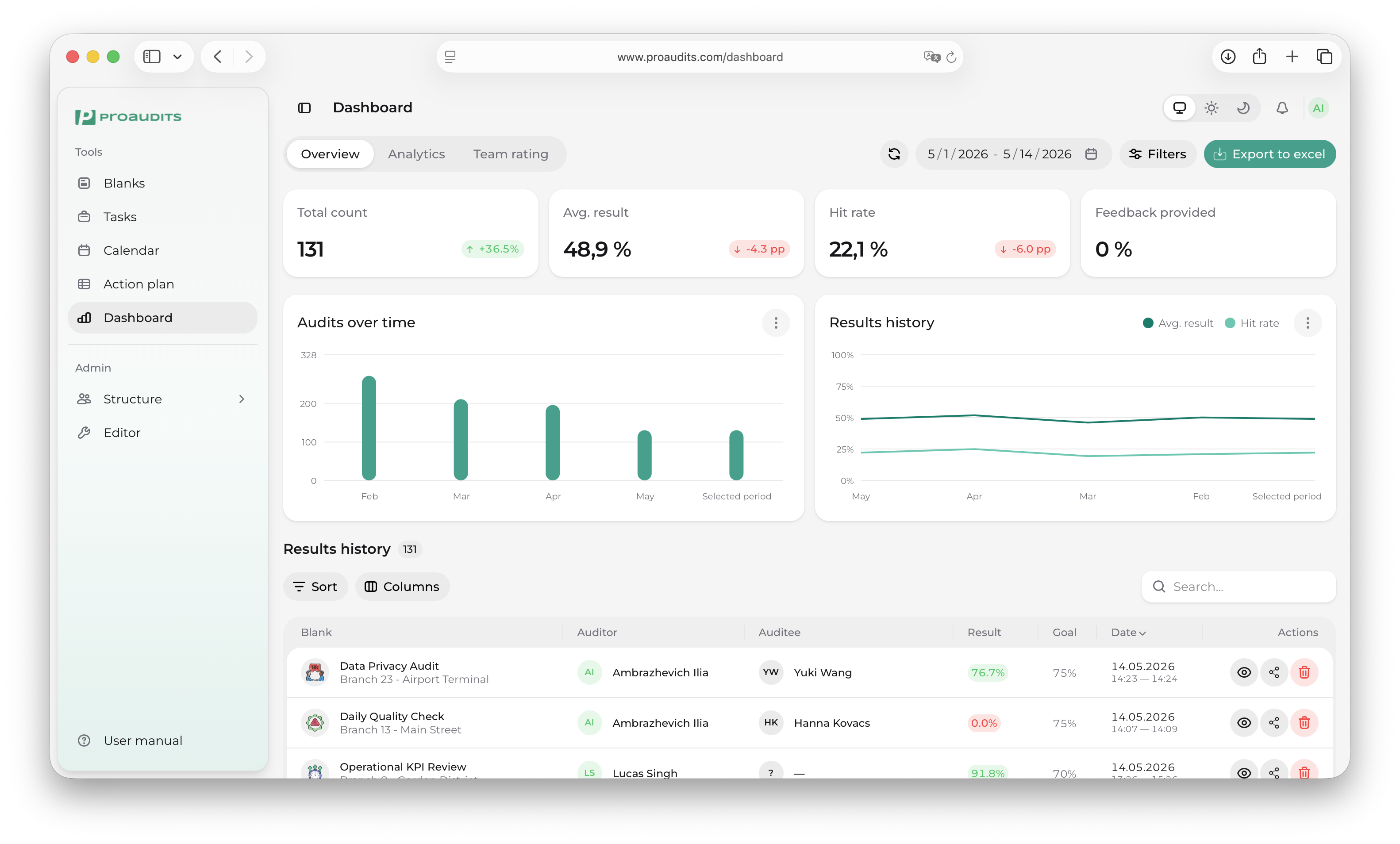Click the translate page icon
This screenshot has height=844, width=1400.
[931, 57]
